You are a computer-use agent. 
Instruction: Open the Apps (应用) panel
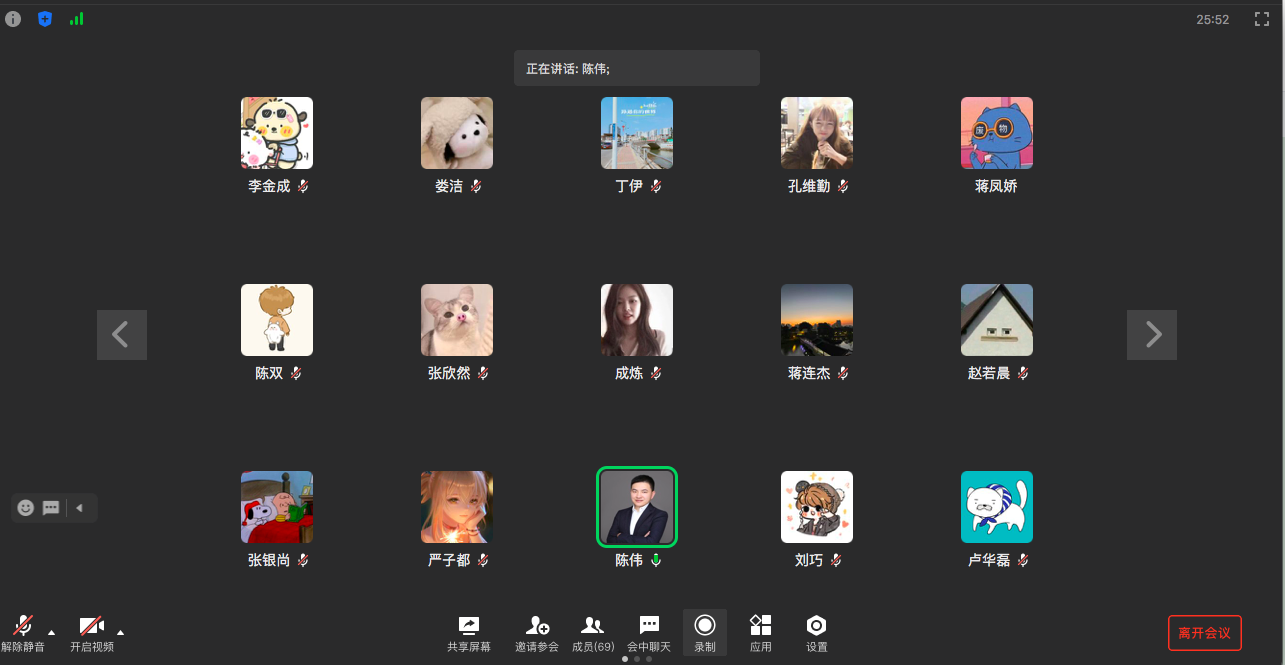point(761,633)
